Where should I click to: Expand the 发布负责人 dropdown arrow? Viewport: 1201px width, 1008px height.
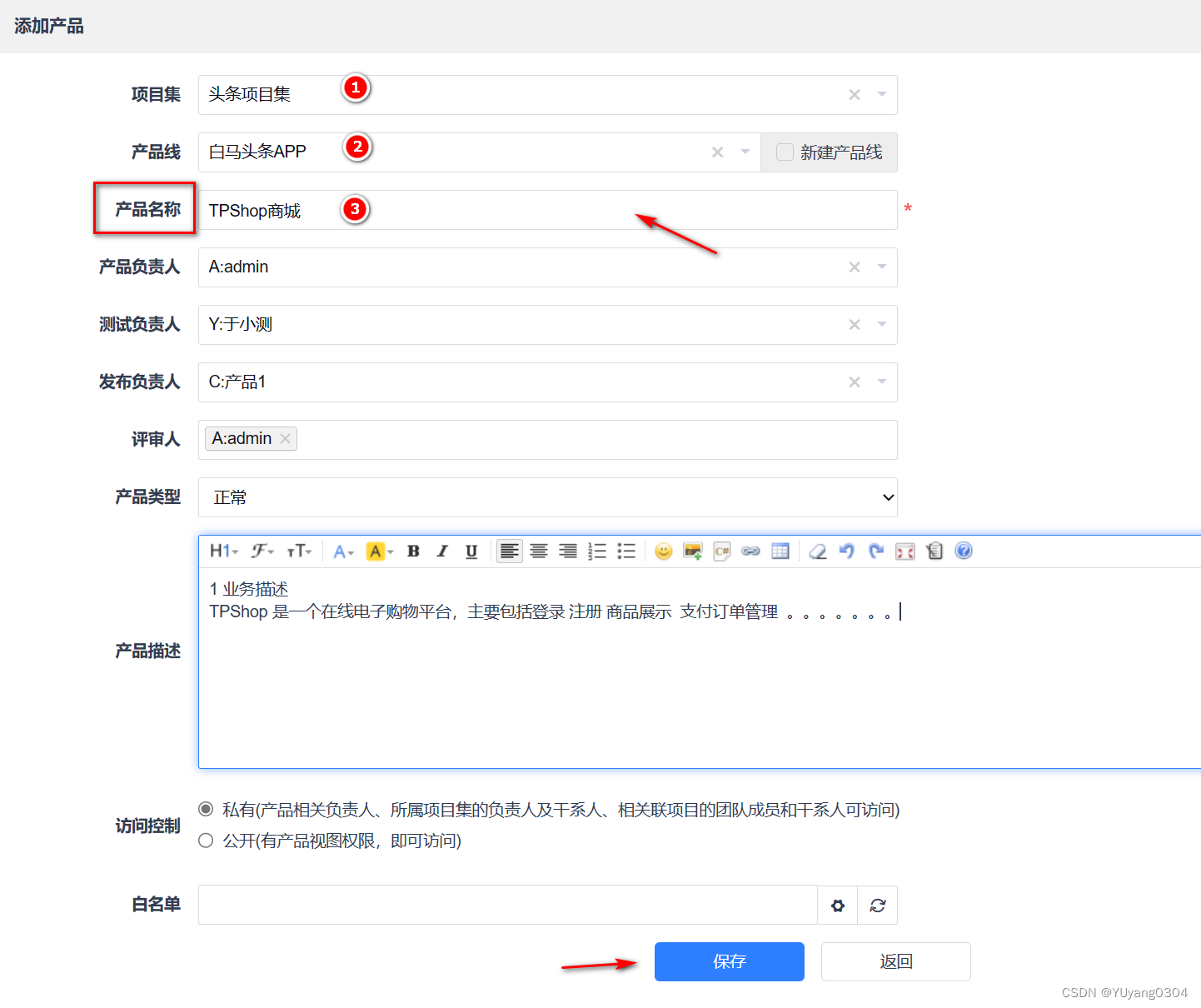tap(882, 382)
